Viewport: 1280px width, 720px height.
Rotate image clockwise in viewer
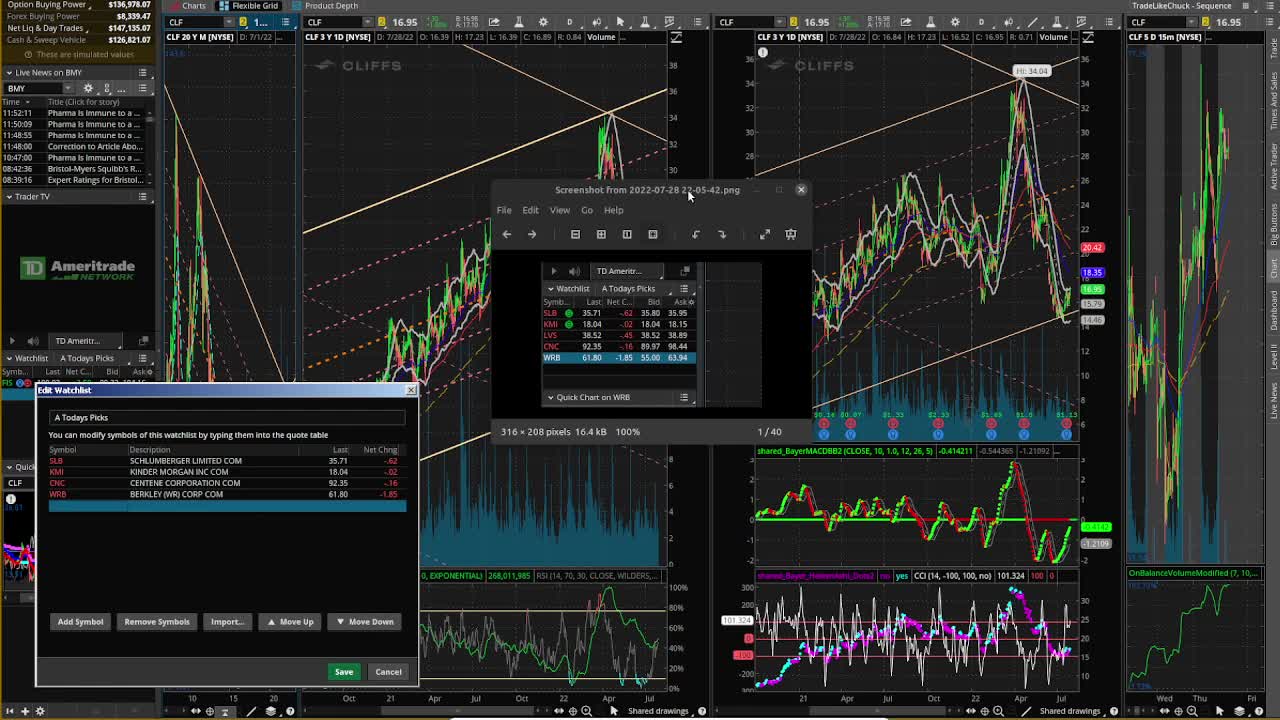click(722, 234)
